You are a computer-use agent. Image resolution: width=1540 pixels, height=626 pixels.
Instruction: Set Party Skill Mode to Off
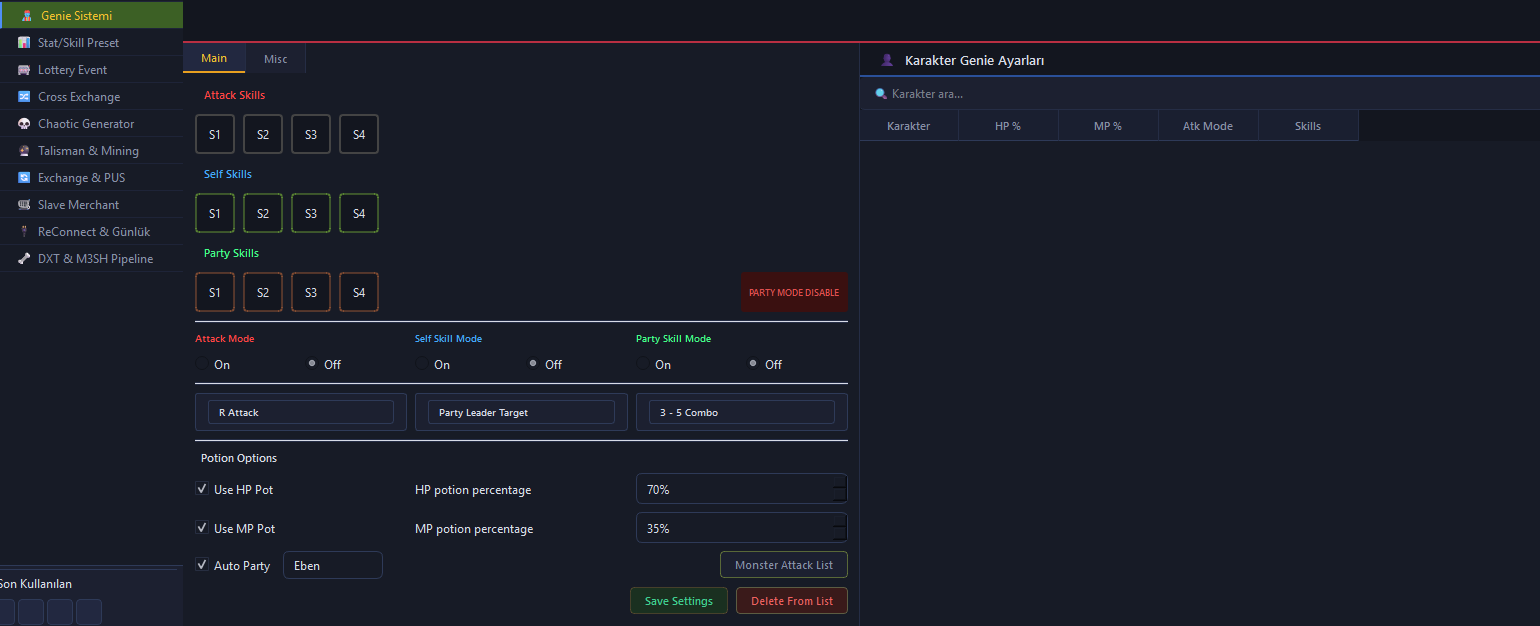753,364
